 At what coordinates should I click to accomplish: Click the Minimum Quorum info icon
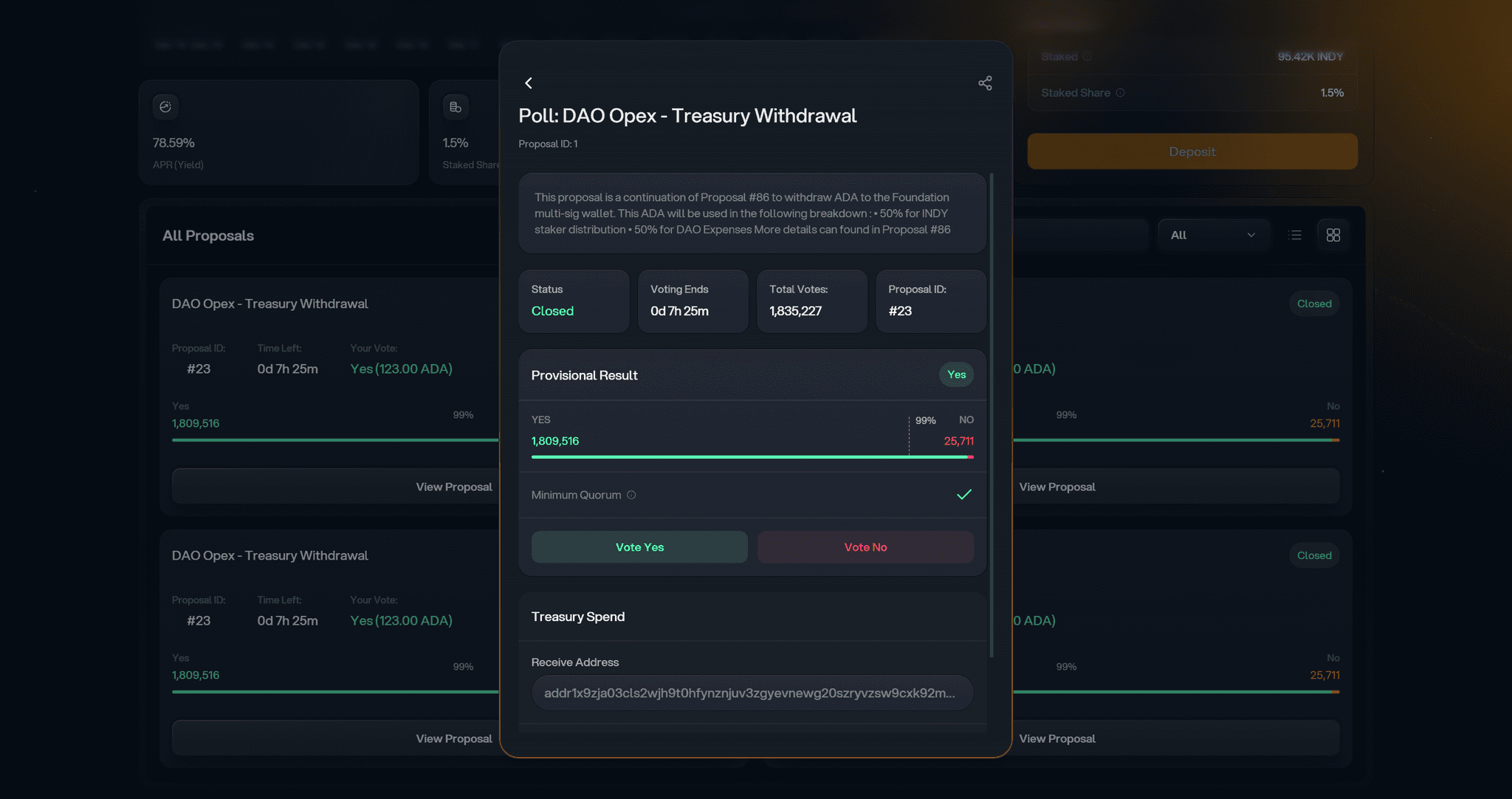[631, 495]
